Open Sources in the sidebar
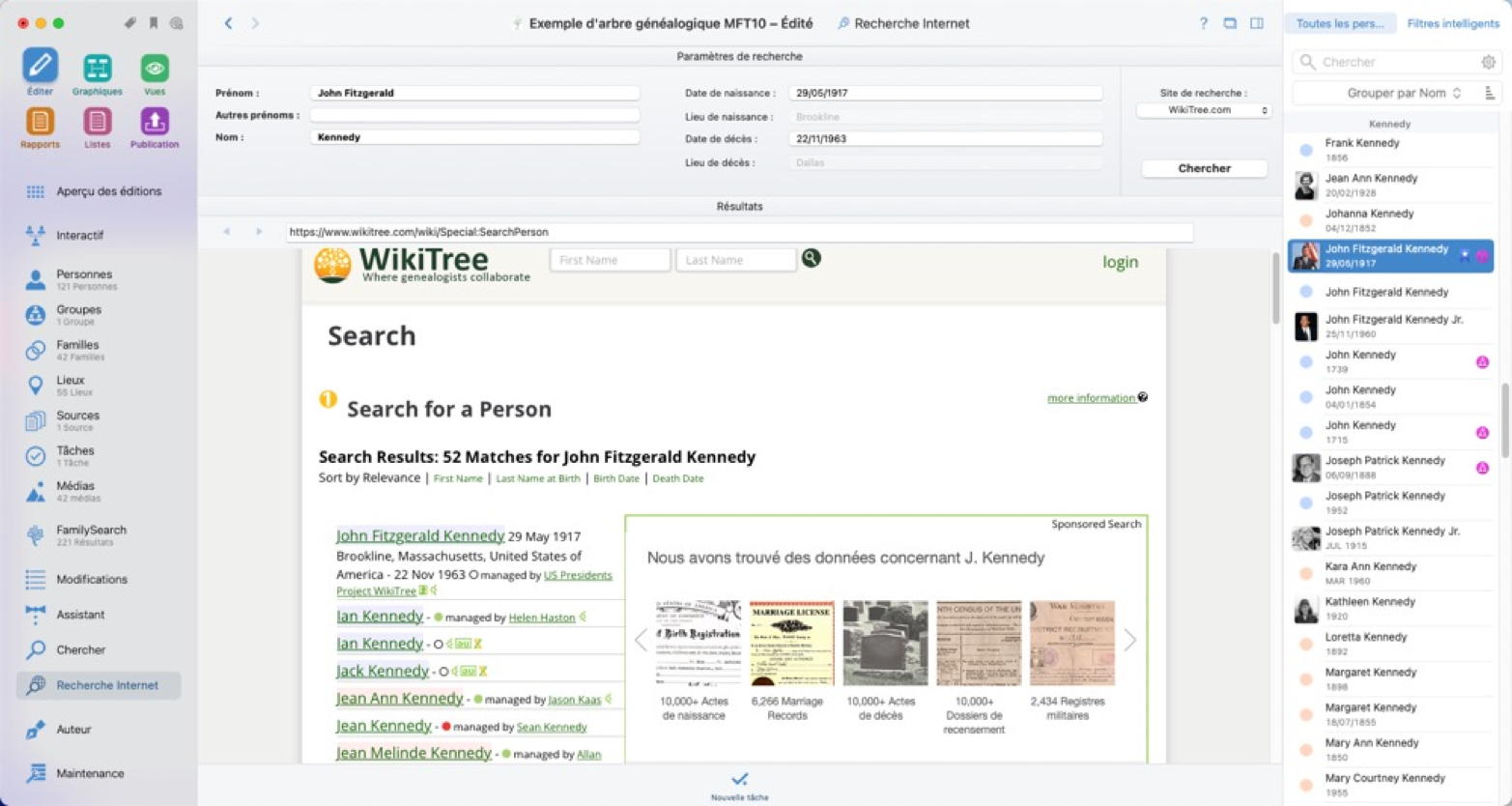 click(99, 420)
